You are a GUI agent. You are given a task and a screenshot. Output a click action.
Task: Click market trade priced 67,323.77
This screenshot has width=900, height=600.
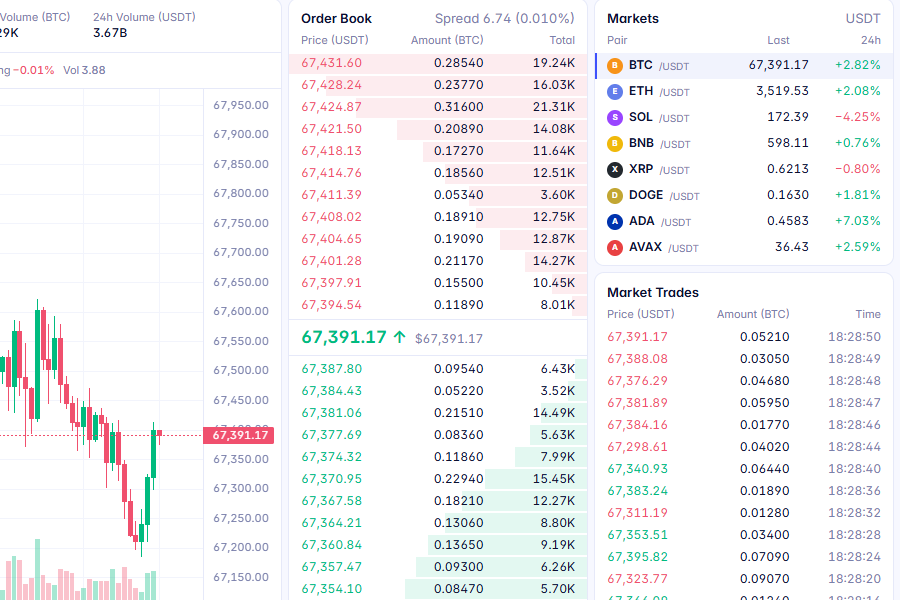(x=744, y=579)
